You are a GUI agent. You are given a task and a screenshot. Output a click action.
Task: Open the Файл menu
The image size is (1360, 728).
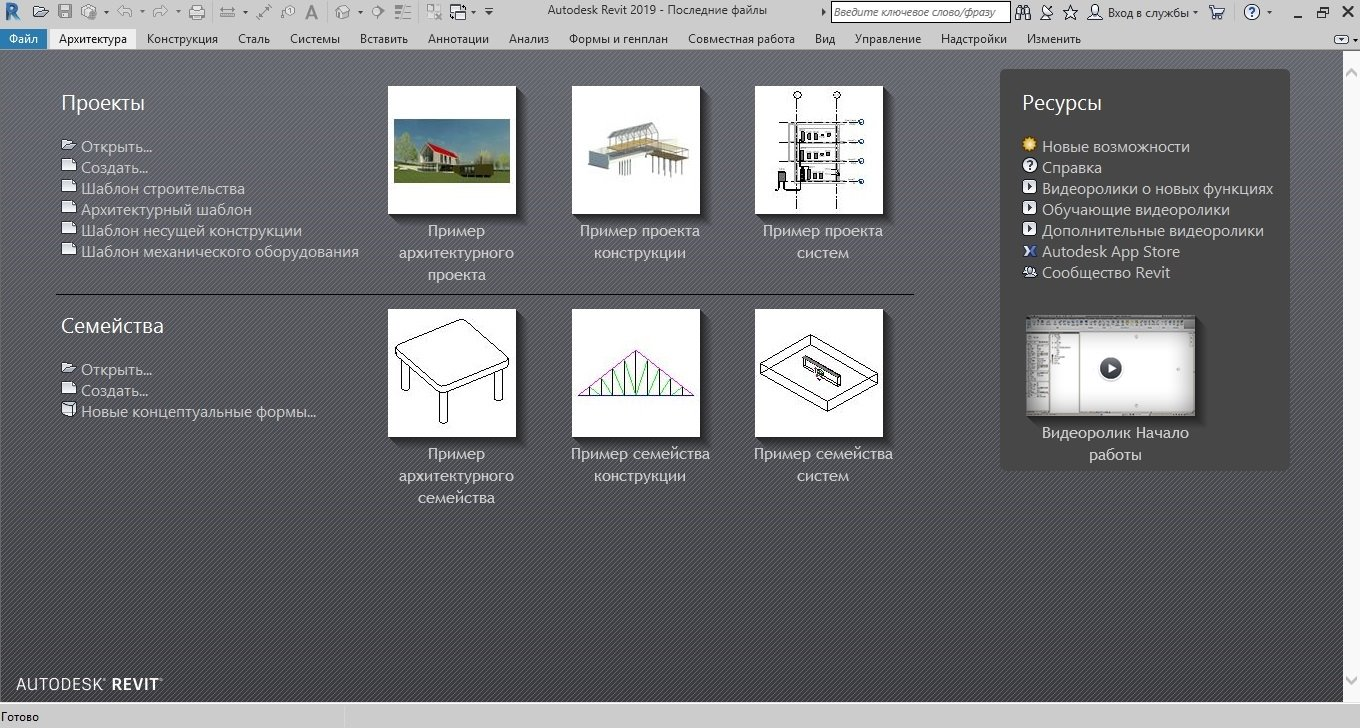(23, 39)
